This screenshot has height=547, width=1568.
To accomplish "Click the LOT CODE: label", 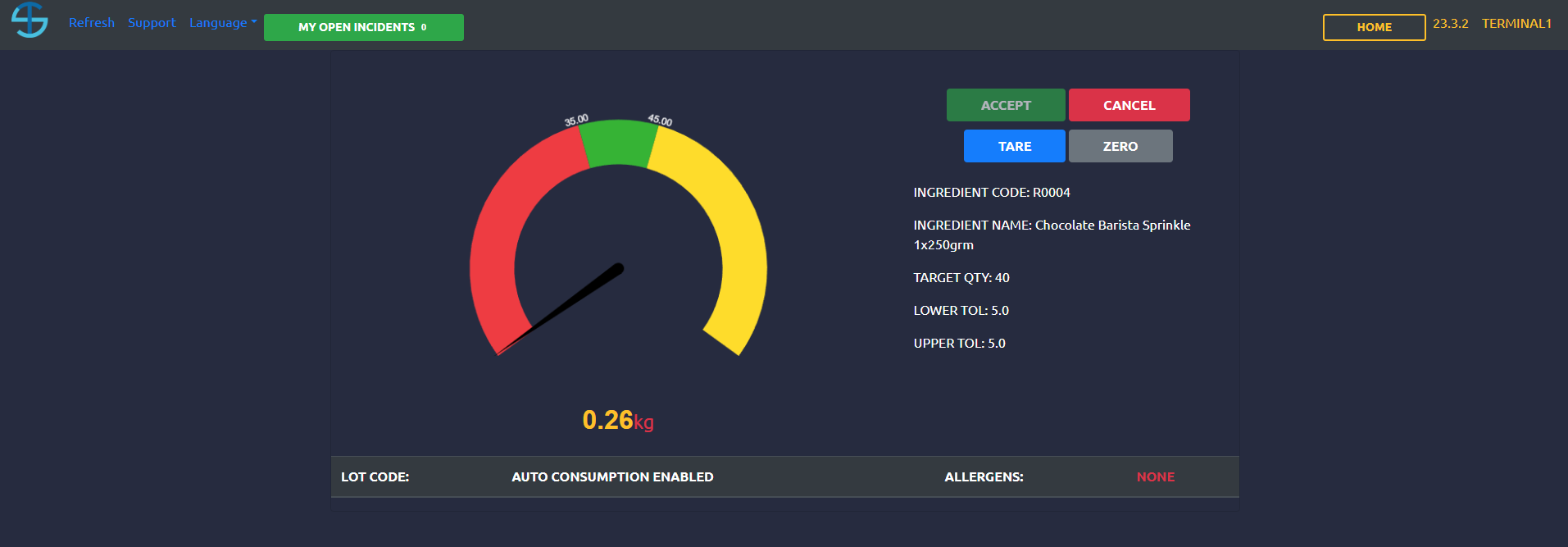I will 375,477.
